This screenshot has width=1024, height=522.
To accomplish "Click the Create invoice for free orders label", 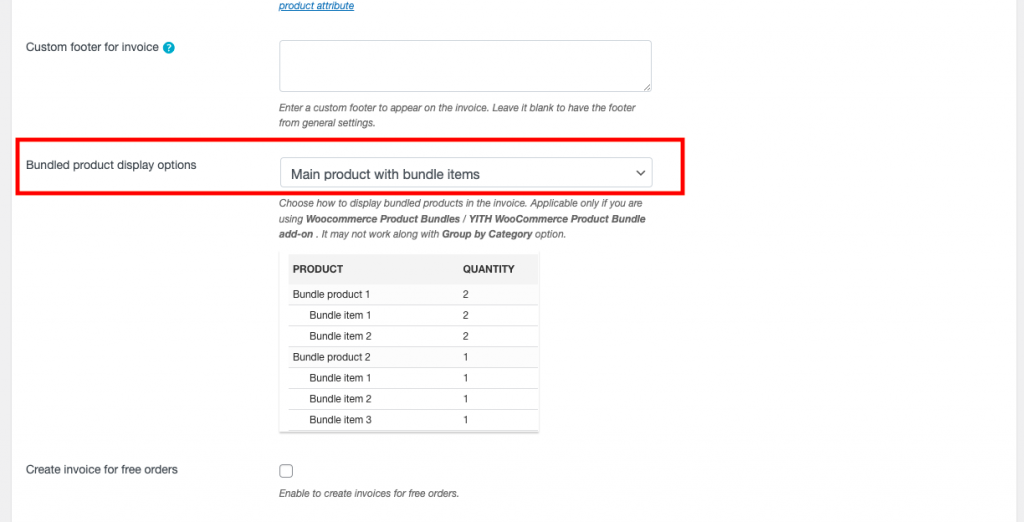I will pyautogui.click(x=102, y=469).
